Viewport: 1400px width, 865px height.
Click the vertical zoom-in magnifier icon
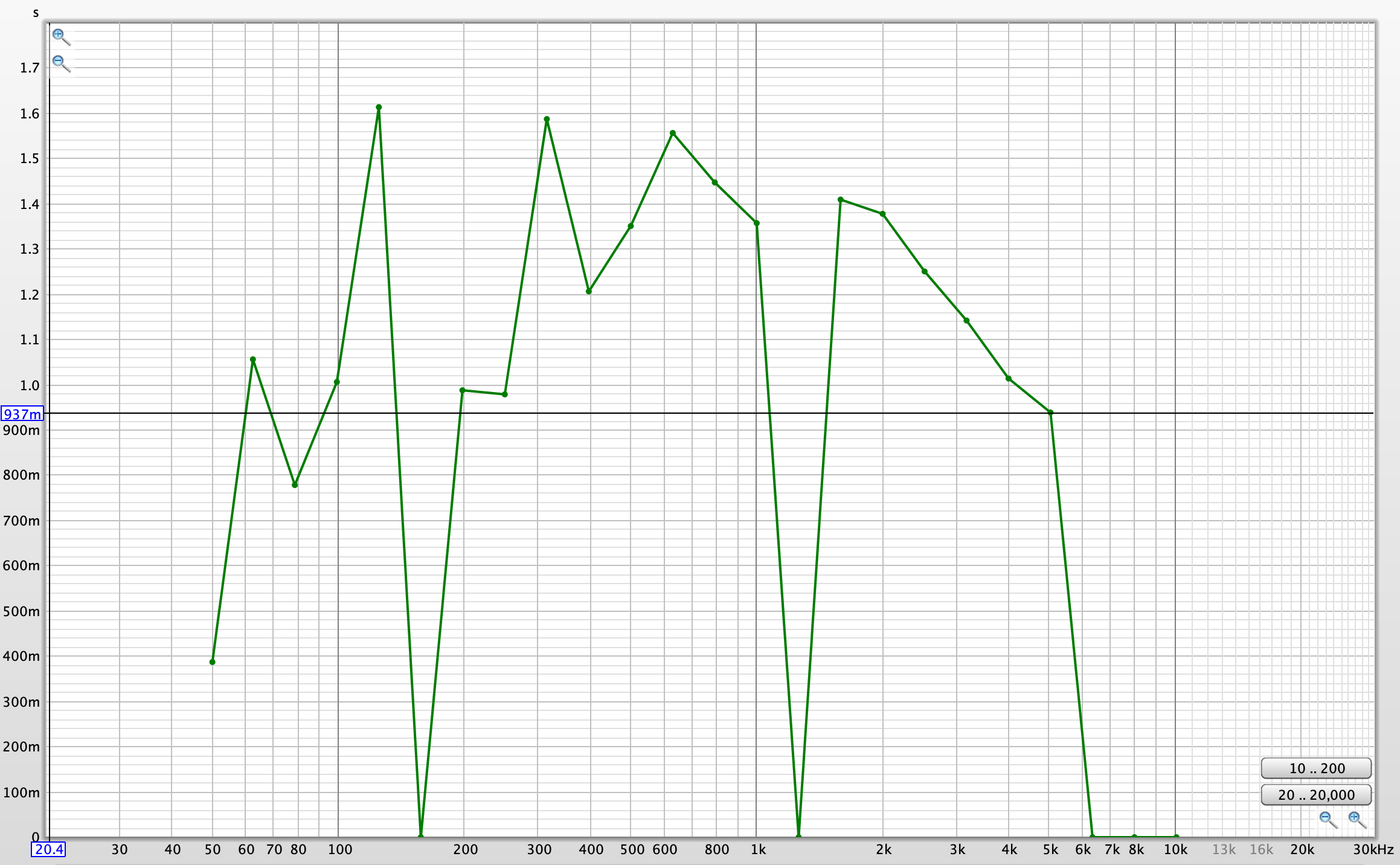pyautogui.click(x=60, y=36)
